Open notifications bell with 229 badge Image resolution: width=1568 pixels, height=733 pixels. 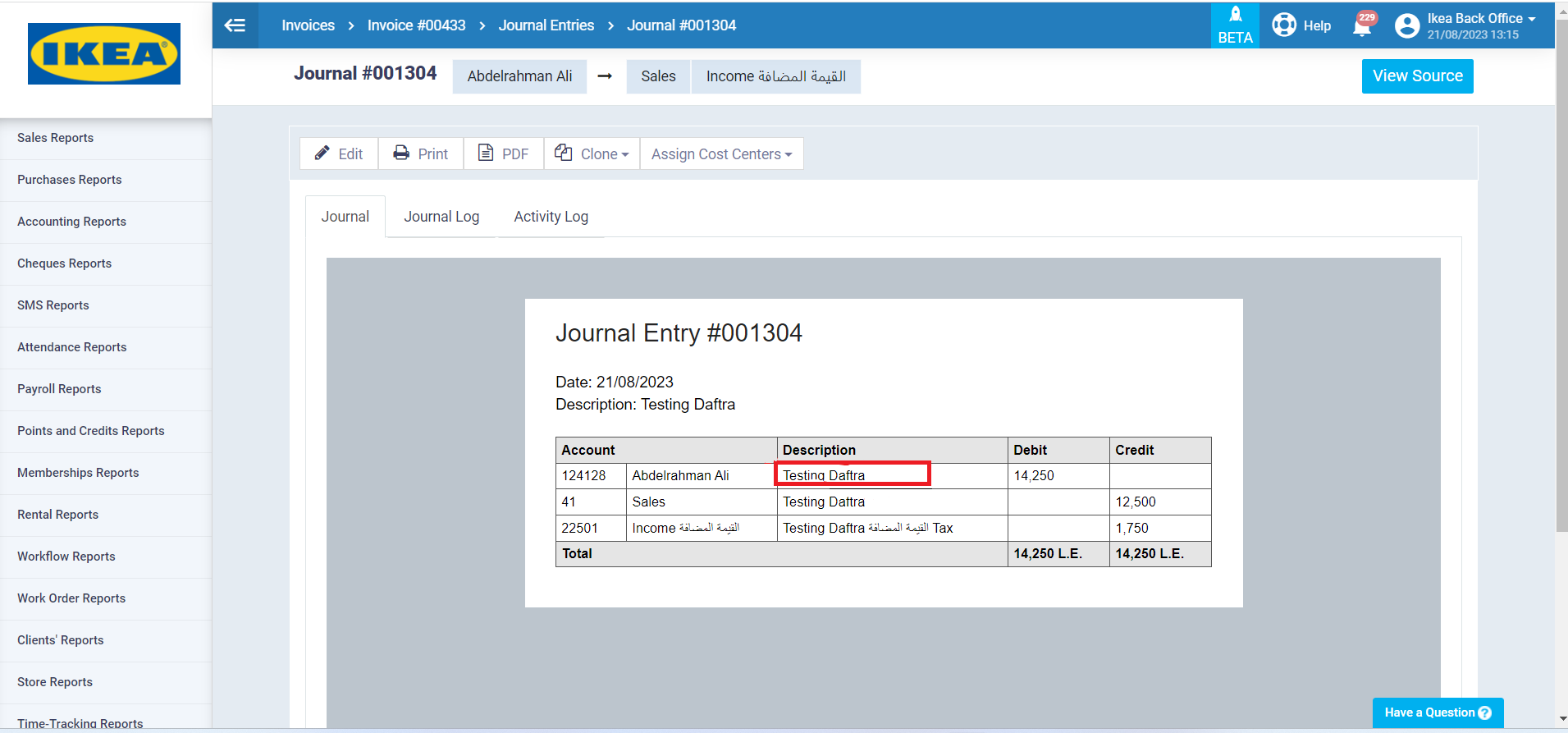coord(1363,25)
